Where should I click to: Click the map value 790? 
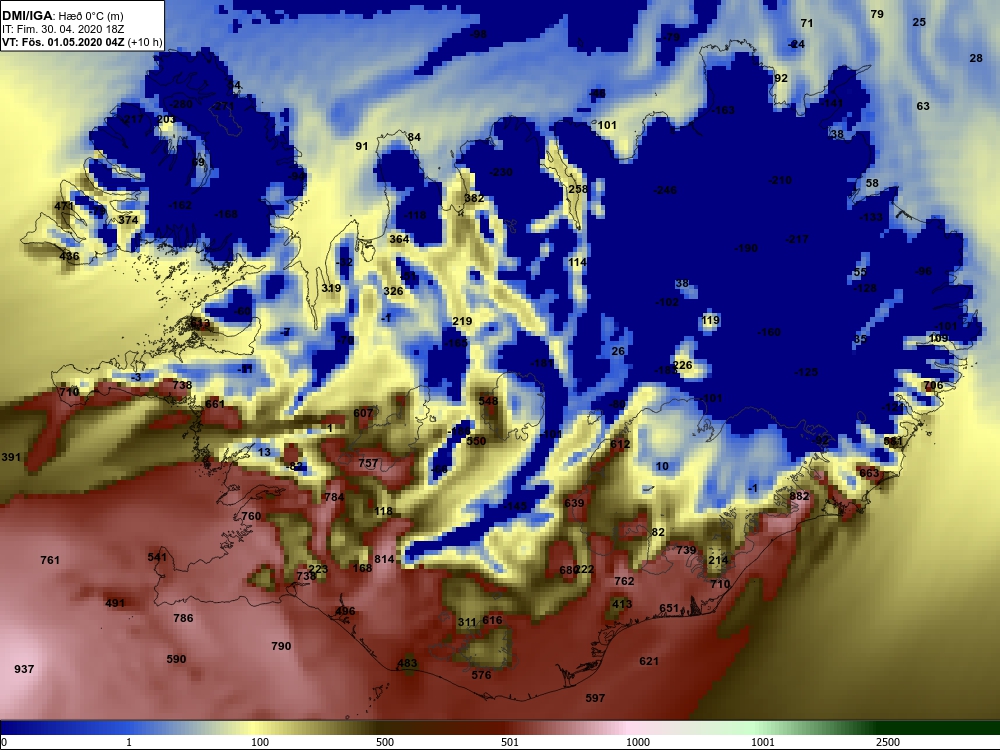(281, 646)
